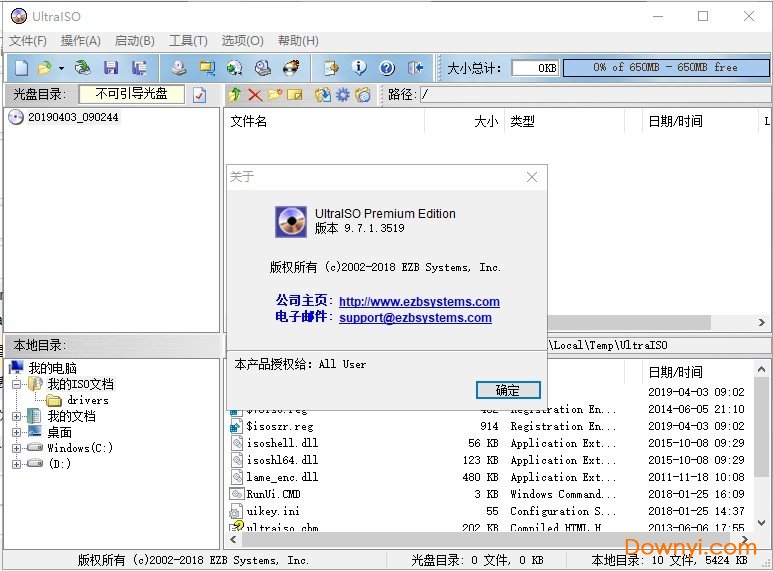Click 确定 in the About dialog
Viewport: 773px width, 571px height.
(508, 390)
